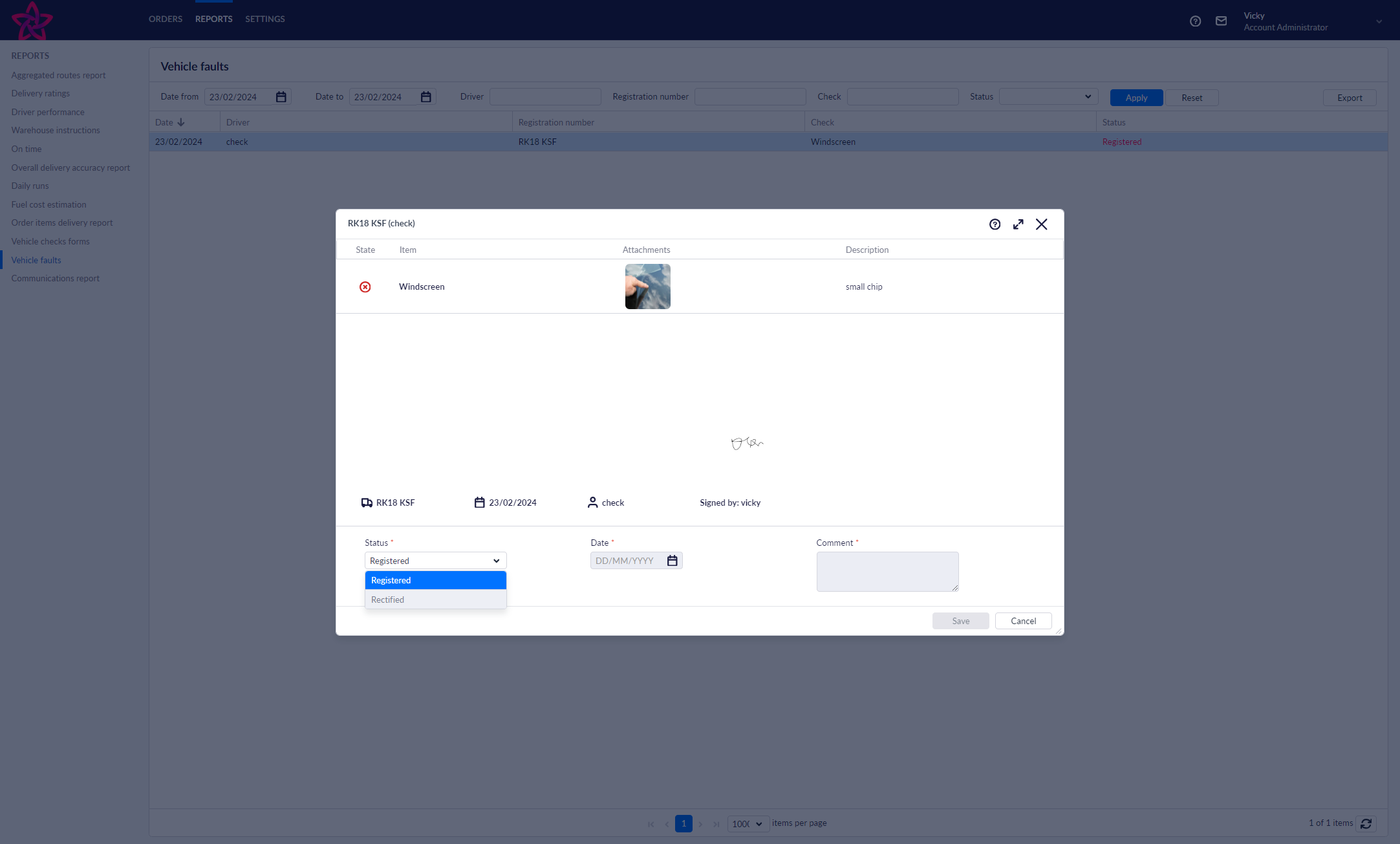Viewport: 1400px width, 844px height.
Task: Go to the first page arrow
Action: tap(651, 824)
